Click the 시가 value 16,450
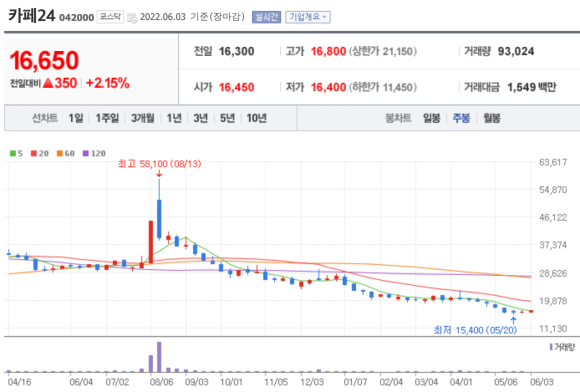The height and width of the screenshot is (392, 580). (236, 87)
